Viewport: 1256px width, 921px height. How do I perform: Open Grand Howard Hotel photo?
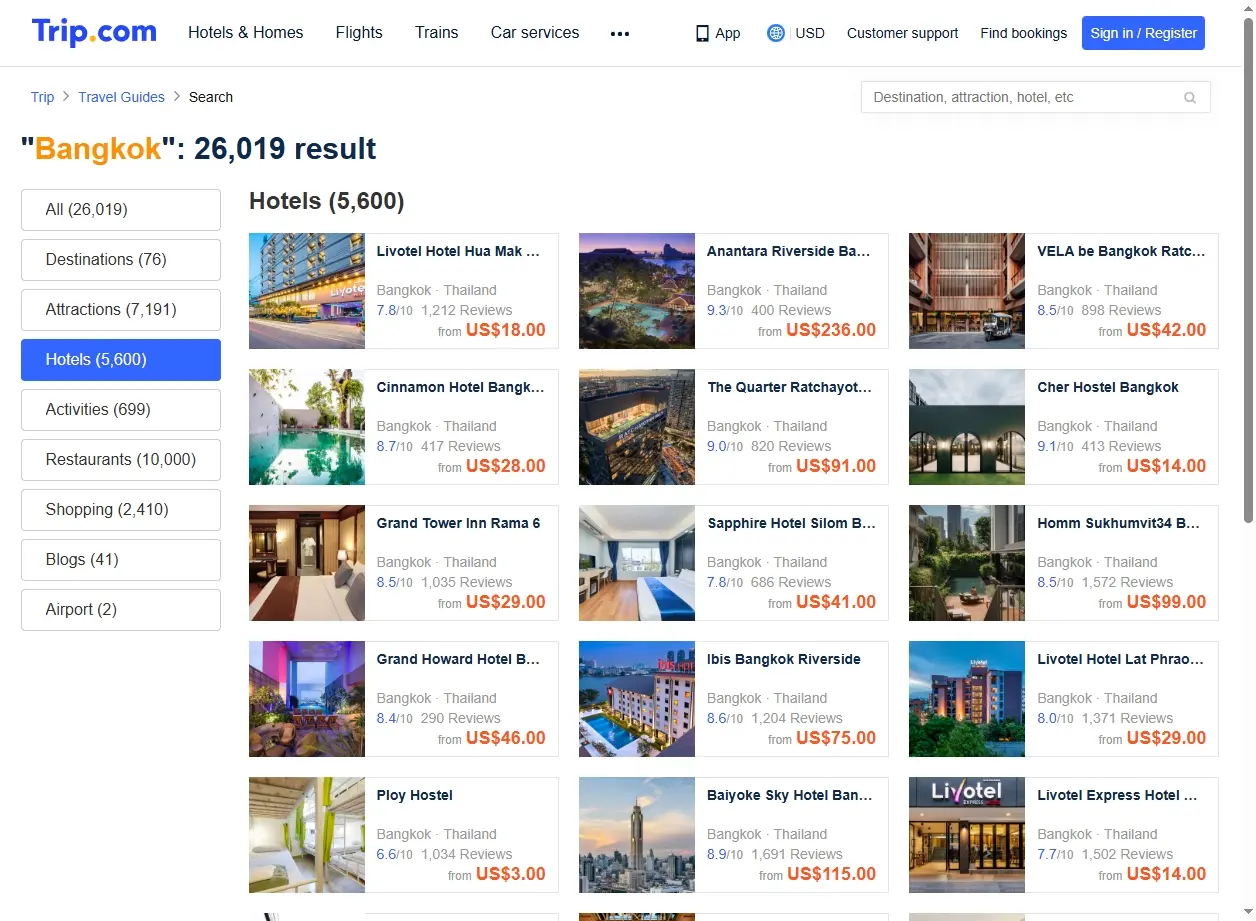[307, 699]
